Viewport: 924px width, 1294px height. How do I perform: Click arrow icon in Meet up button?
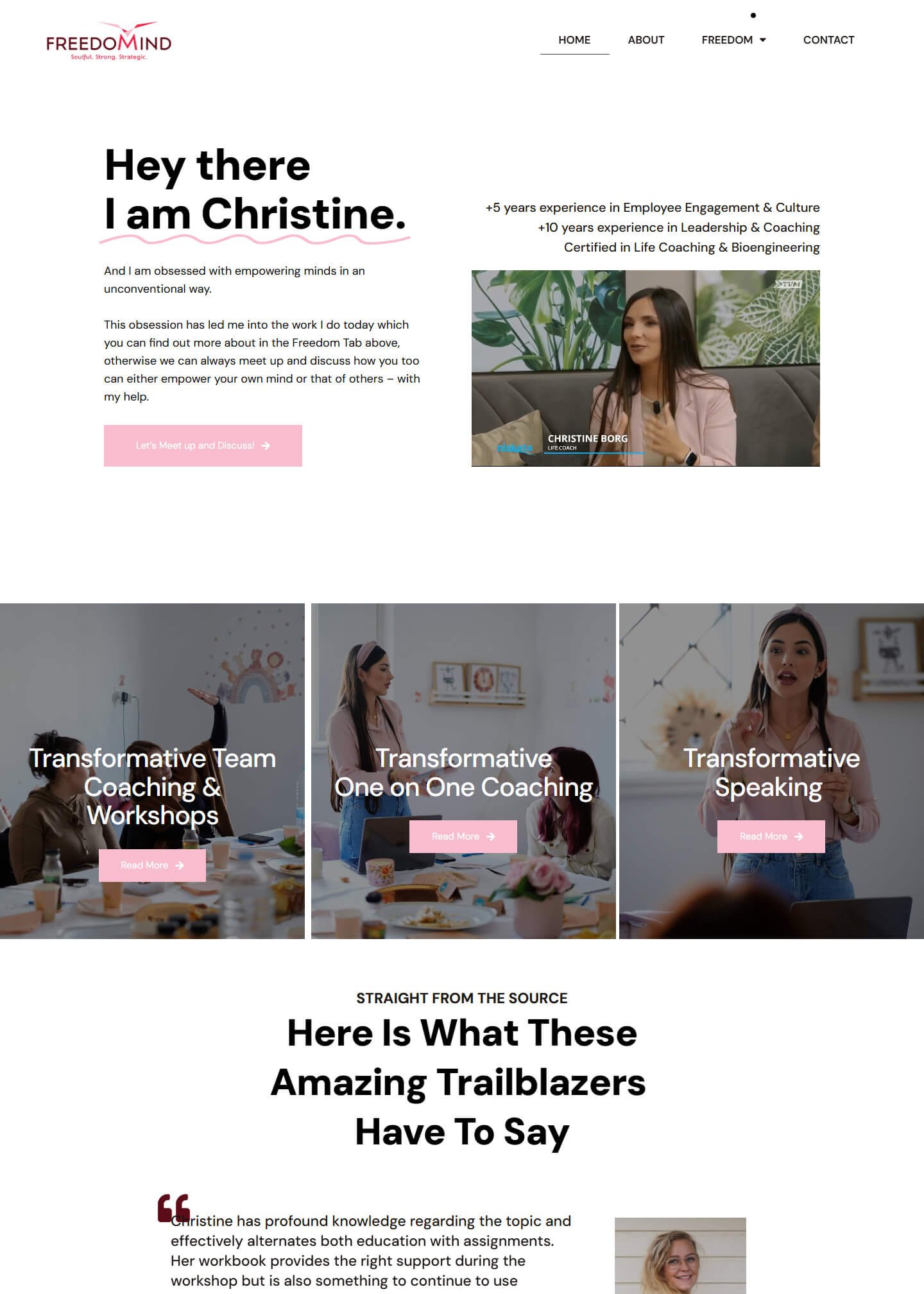tap(266, 445)
